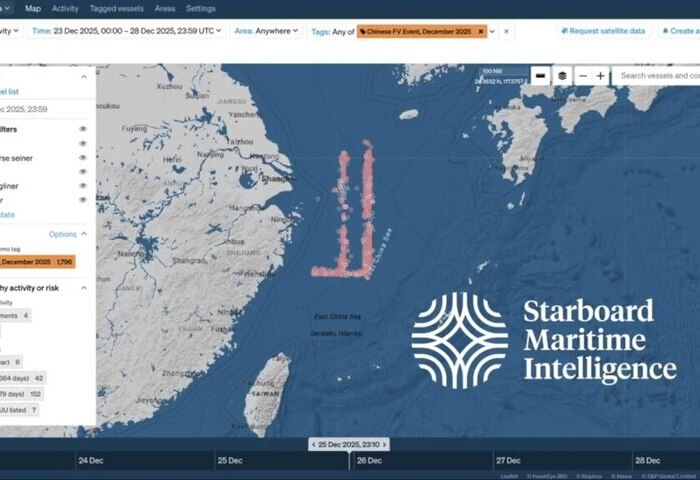Click the Search vessels input field

click(657, 76)
